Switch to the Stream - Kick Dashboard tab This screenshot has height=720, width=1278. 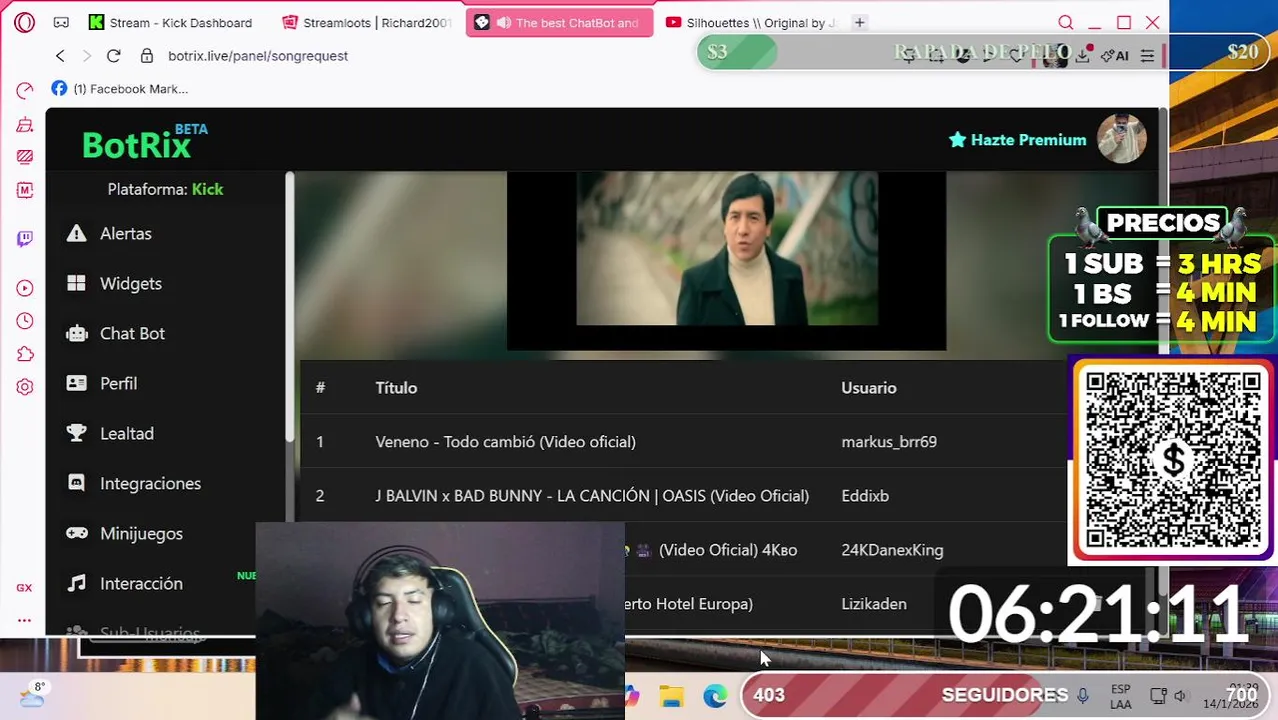(x=170, y=22)
